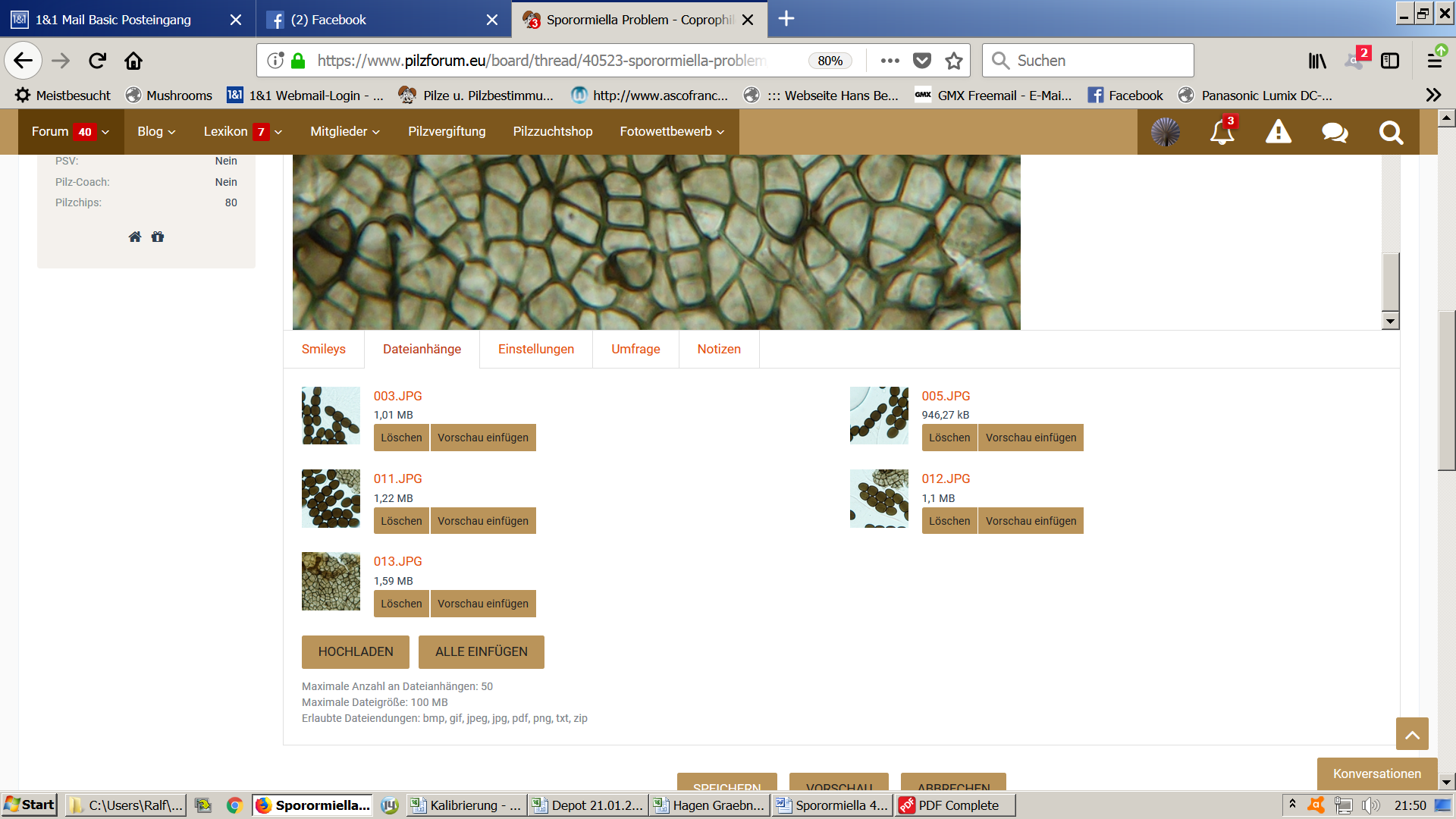Switch to the Smileys tab
The image size is (1456, 819).
(x=323, y=349)
